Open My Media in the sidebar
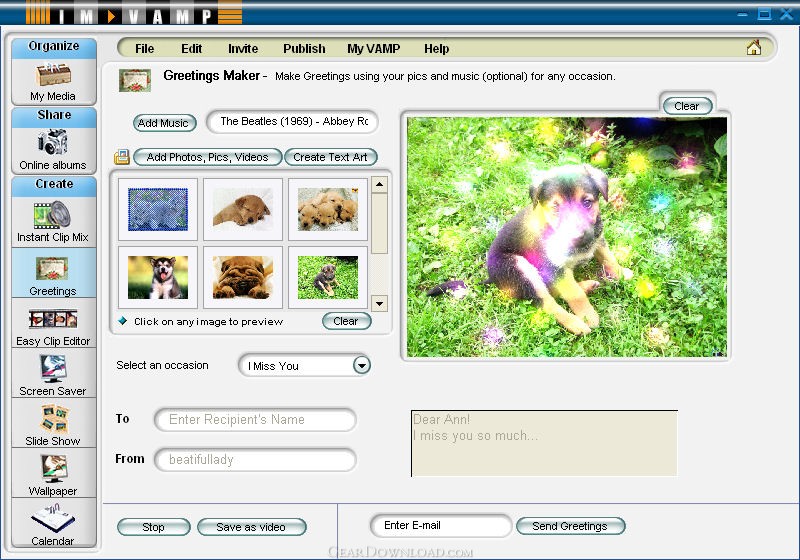The image size is (800, 560). pos(53,80)
